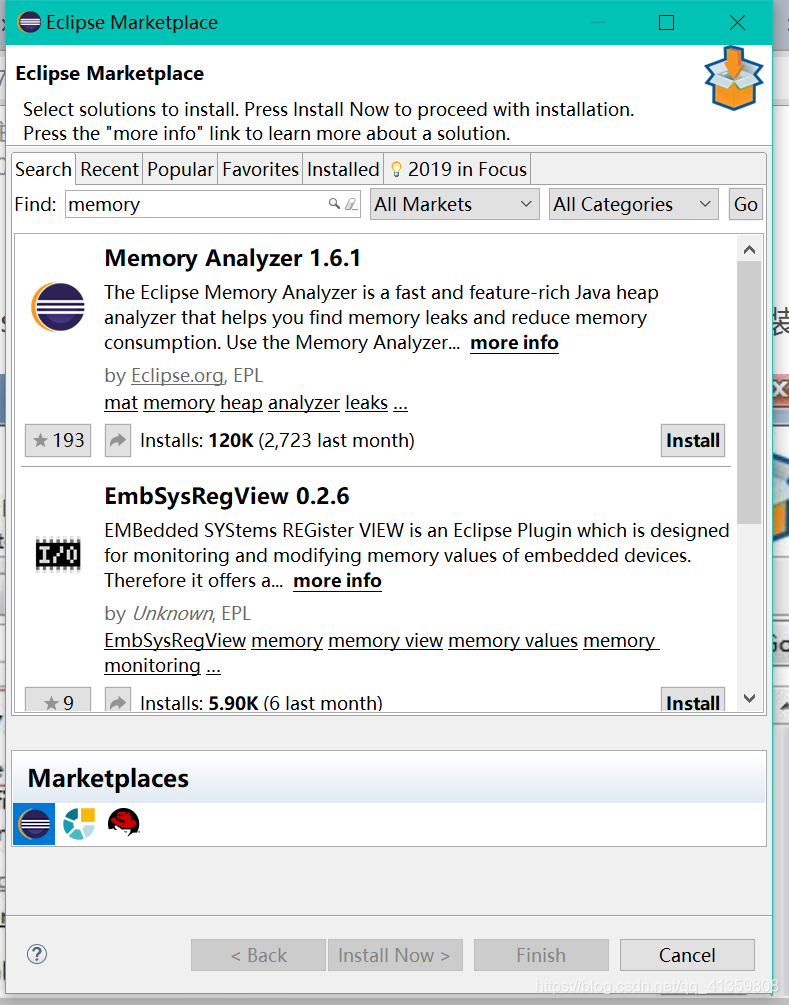
Task: Favorite Memory Analyzer via the 193 star
Action: click(x=58, y=440)
